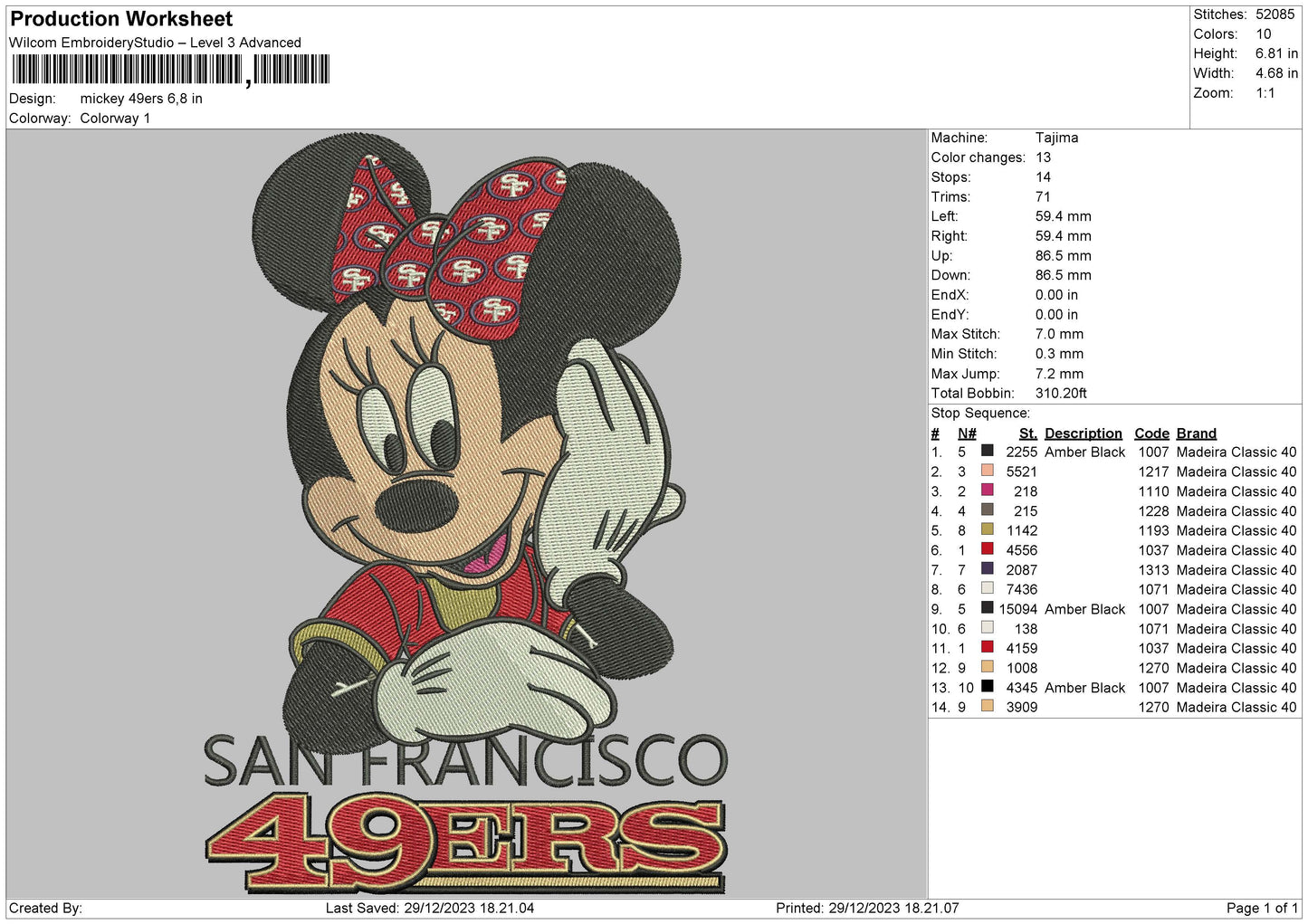This screenshot has width=1308, height=924.
Task: Click the Height value '6.81 in'
Action: [x=1276, y=53]
